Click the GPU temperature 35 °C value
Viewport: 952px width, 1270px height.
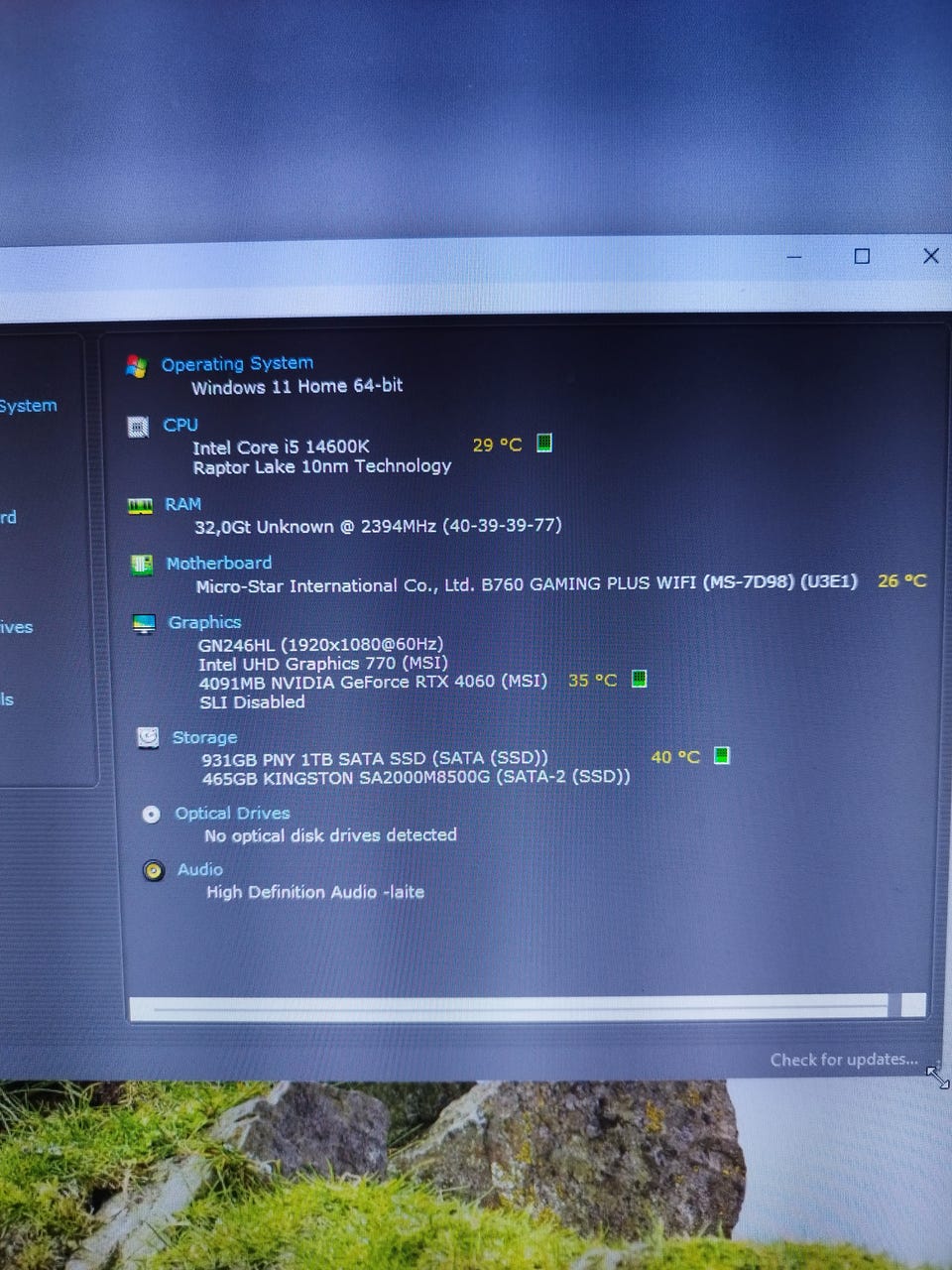coord(592,680)
